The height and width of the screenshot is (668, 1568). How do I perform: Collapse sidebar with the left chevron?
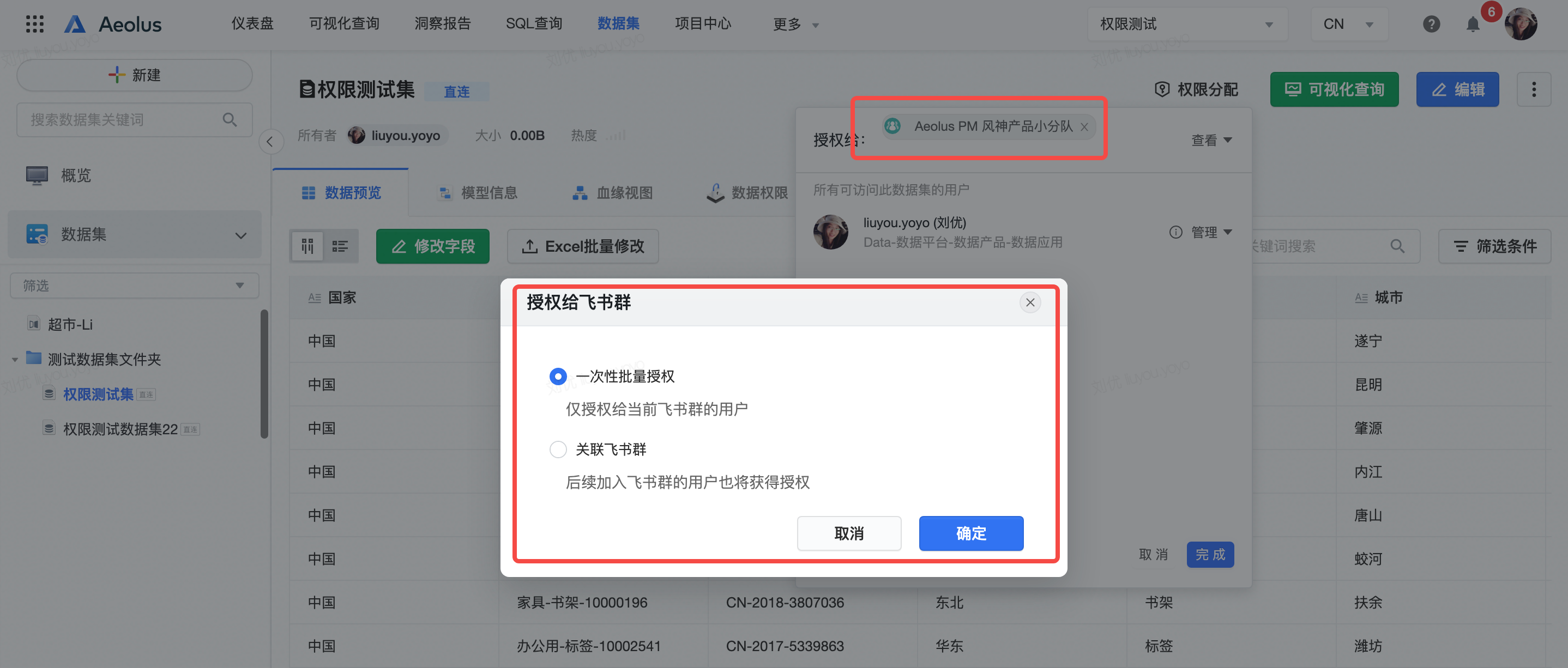[270, 142]
